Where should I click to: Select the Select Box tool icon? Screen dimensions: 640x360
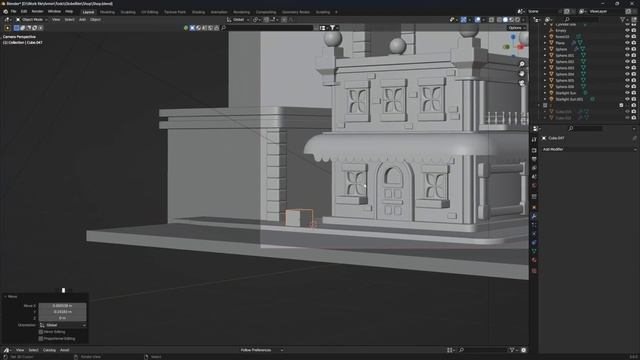point(16,28)
